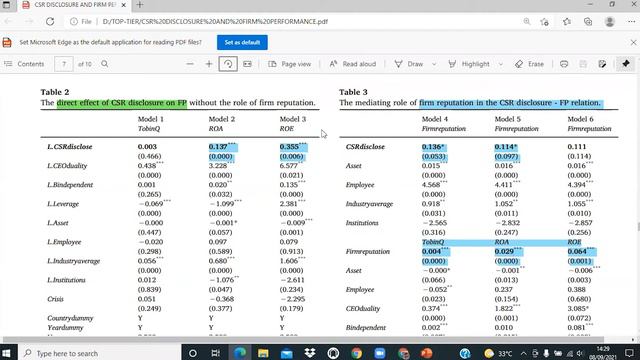Click the address bar file path

point(215,22)
